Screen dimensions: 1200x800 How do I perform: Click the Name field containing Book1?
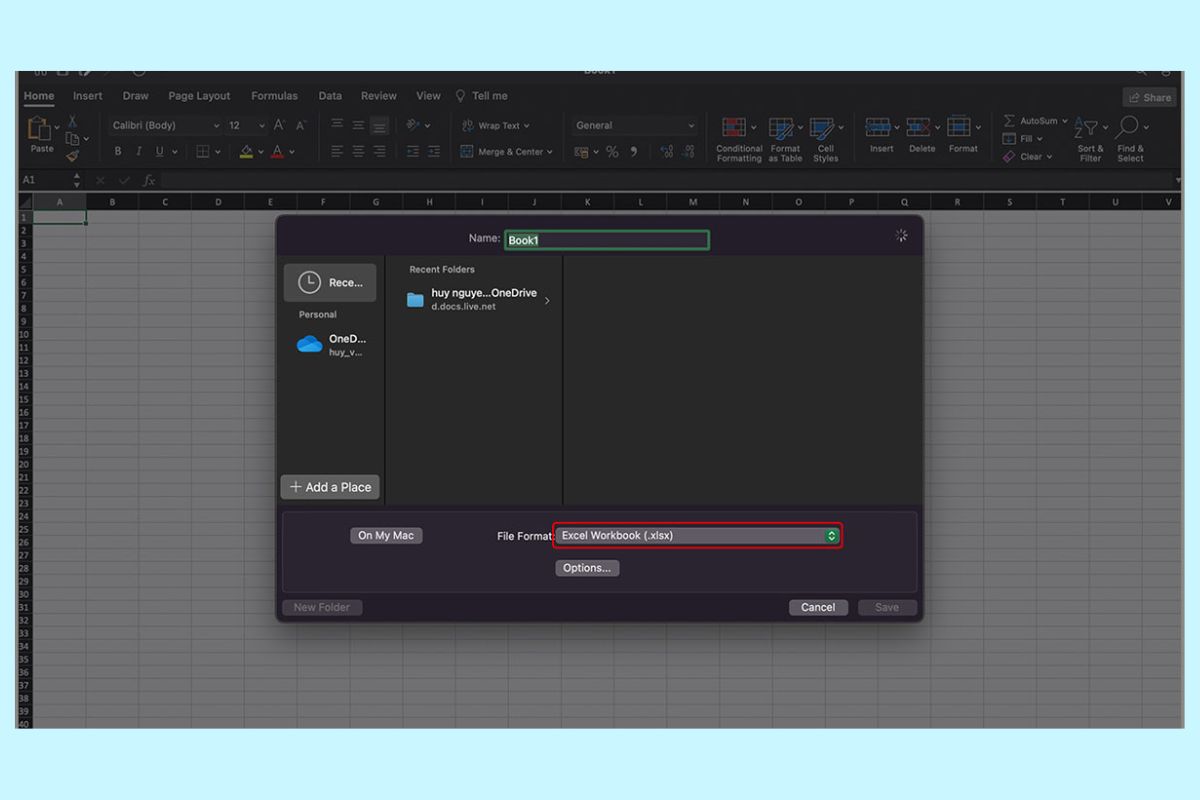coord(607,240)
